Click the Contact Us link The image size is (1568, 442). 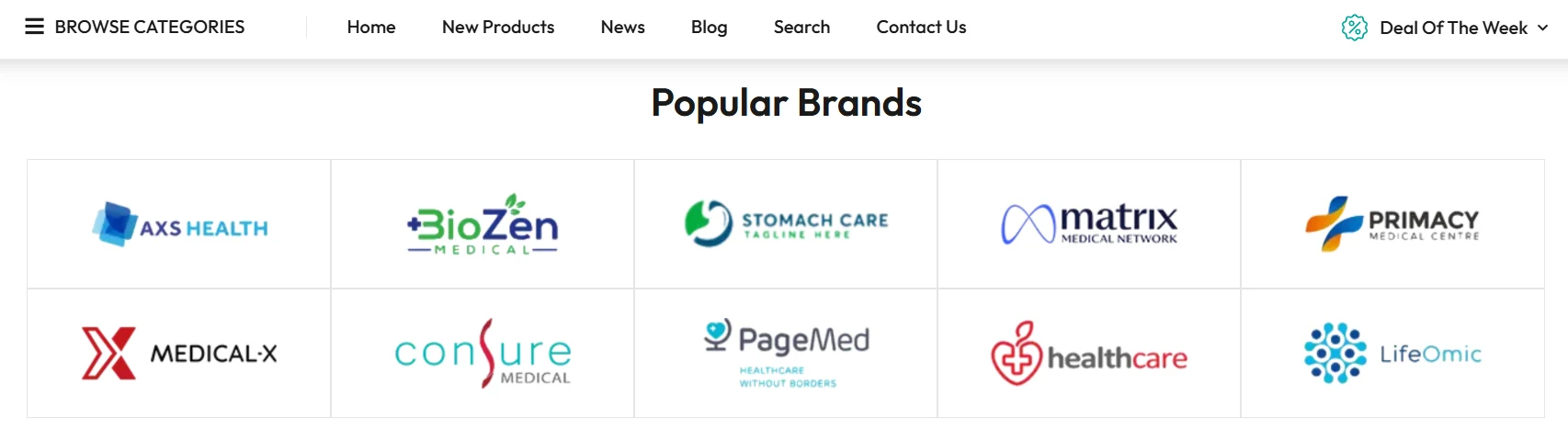click(921, 28)
